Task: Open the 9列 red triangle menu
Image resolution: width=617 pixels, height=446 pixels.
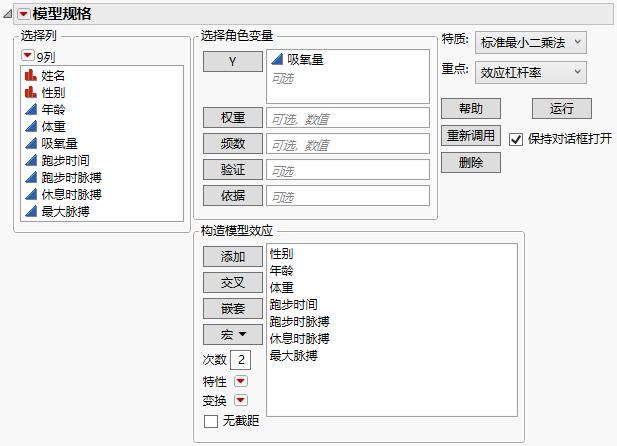Action: 28,55
